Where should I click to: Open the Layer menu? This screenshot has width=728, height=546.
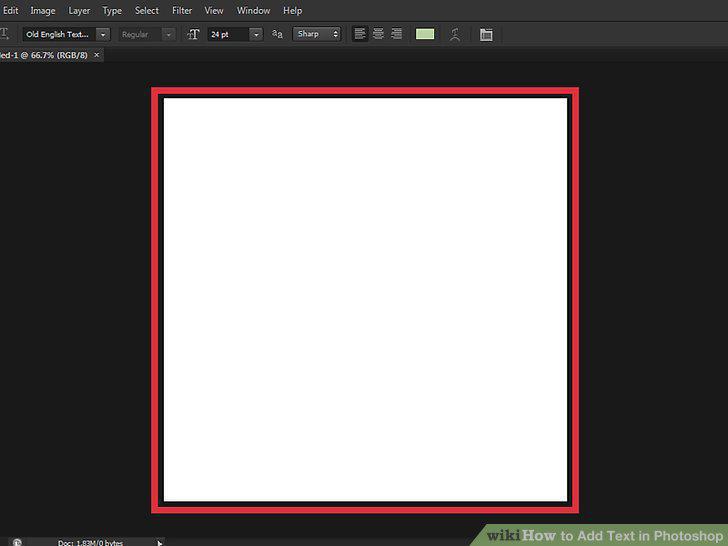click(79, 10)
